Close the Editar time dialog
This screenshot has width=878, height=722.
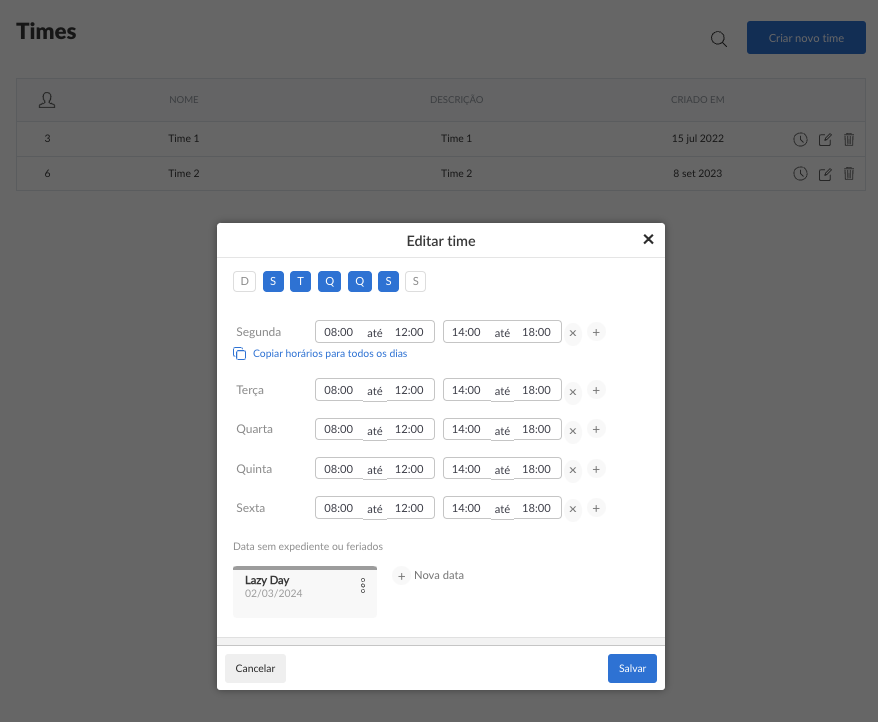(x=648, y=239)
